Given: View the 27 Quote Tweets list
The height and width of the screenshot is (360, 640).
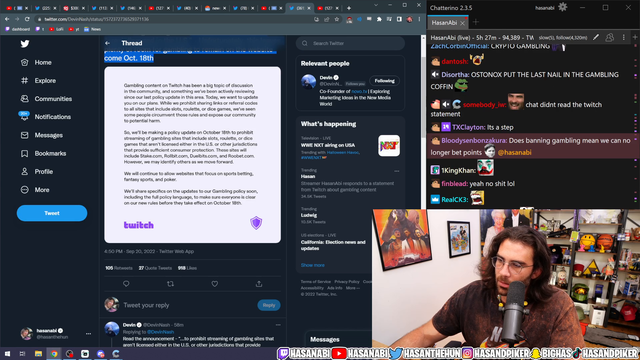Looking at the screenshot, I should 155,268.
